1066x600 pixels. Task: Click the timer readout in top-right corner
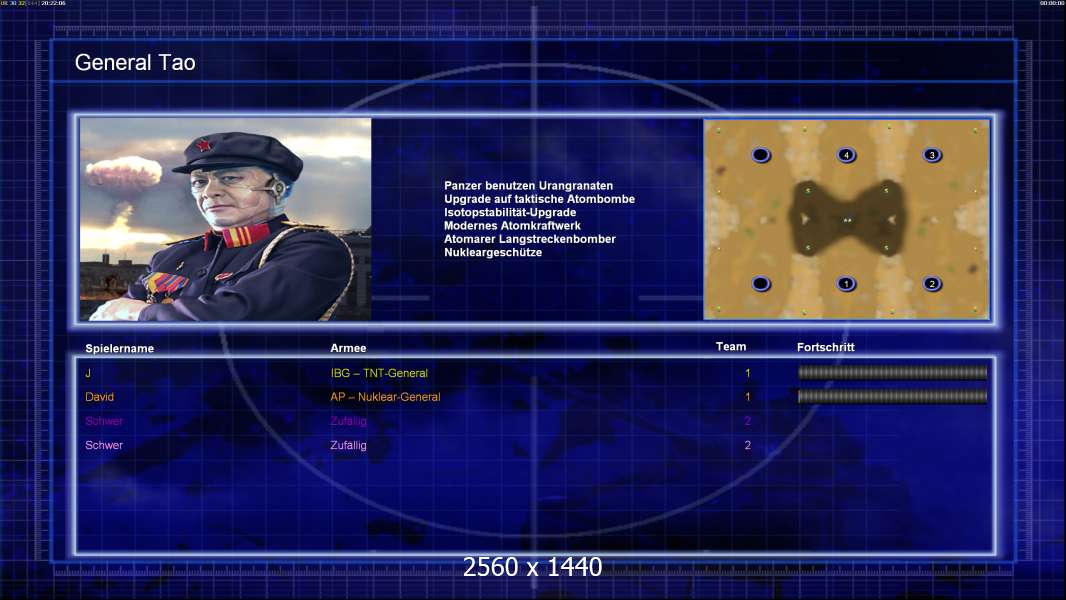(1052, 3)
